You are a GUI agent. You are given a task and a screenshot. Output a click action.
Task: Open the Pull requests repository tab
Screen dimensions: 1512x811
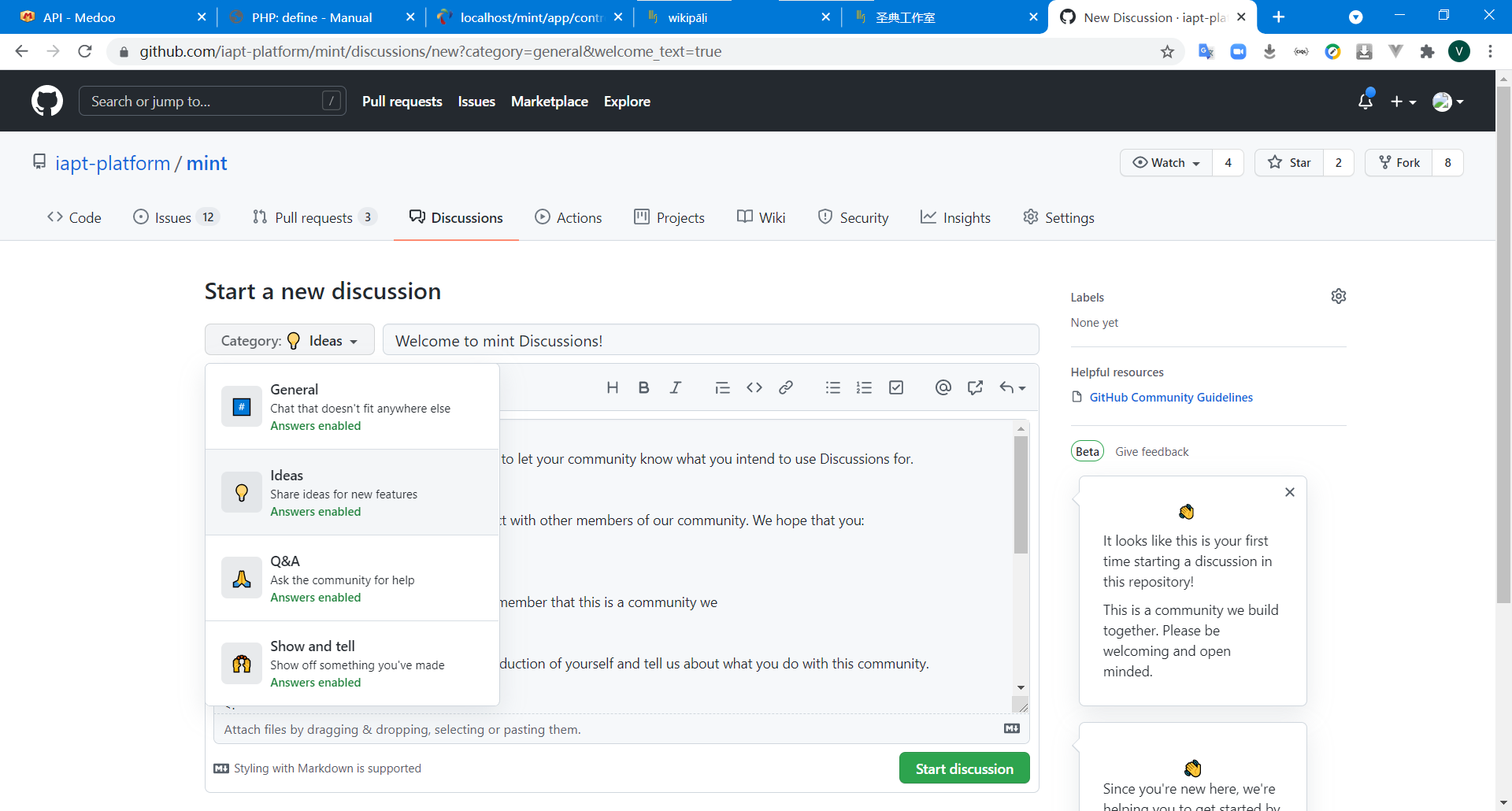pyautogui.click(x=314, y=217)
